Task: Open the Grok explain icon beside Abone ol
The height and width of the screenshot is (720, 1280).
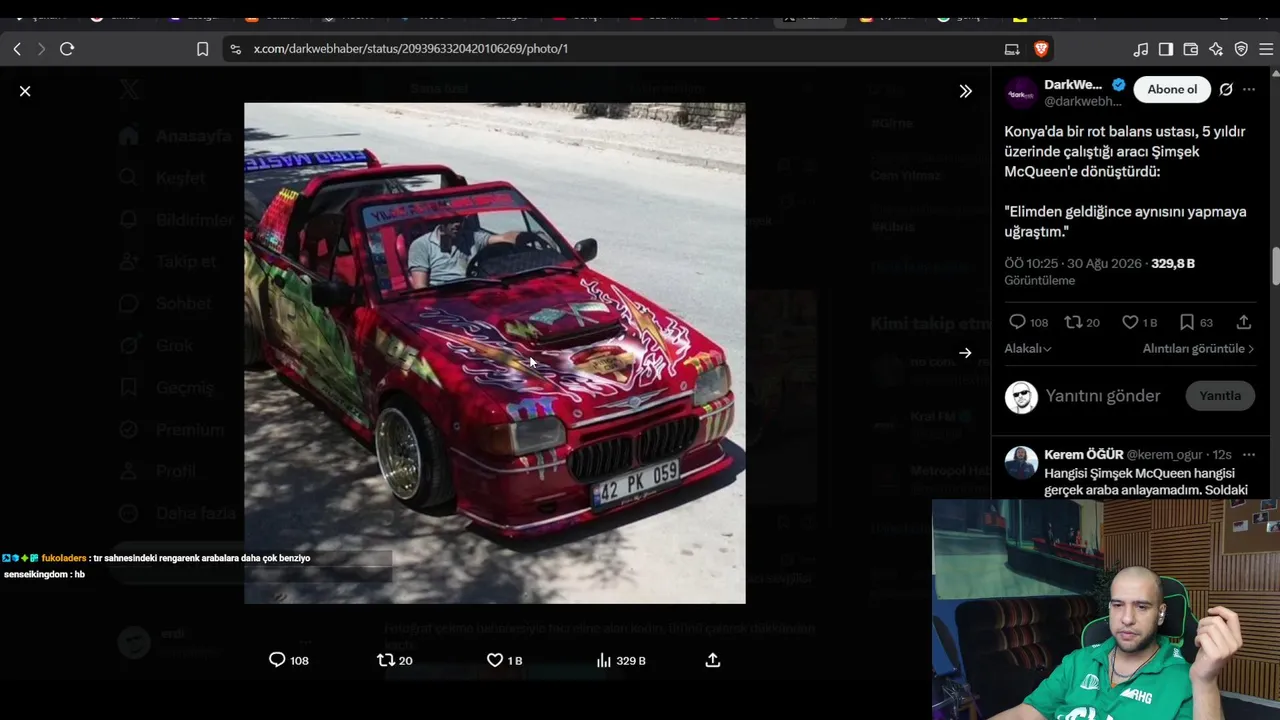Action: tap(1226, 90)
